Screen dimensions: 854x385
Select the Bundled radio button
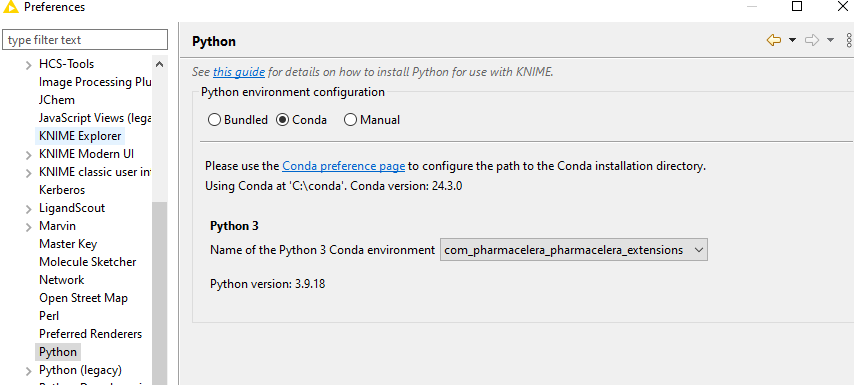(214, 120)
